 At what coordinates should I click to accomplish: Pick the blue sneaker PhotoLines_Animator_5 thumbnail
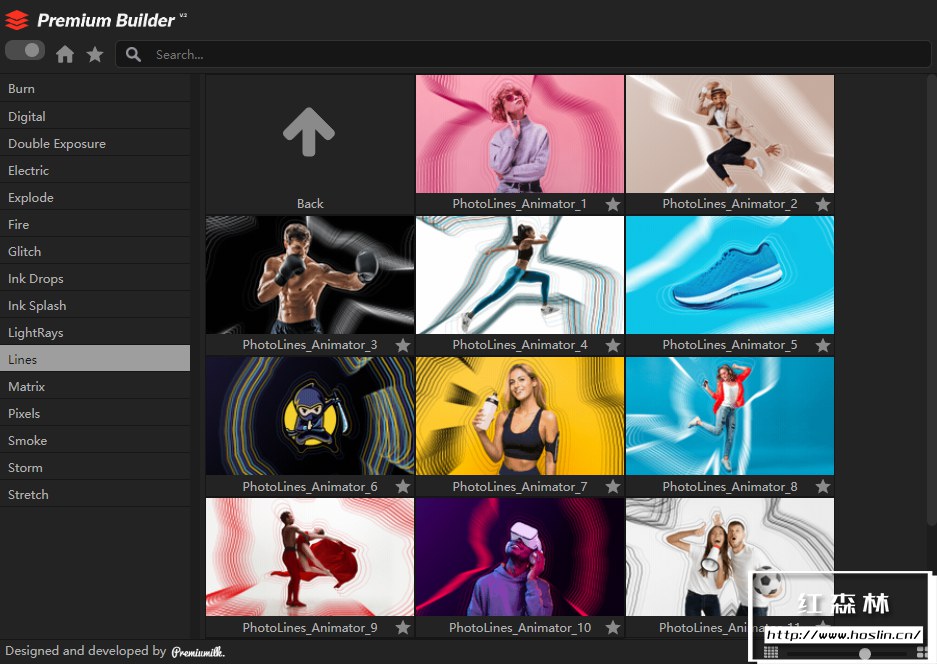730,275
